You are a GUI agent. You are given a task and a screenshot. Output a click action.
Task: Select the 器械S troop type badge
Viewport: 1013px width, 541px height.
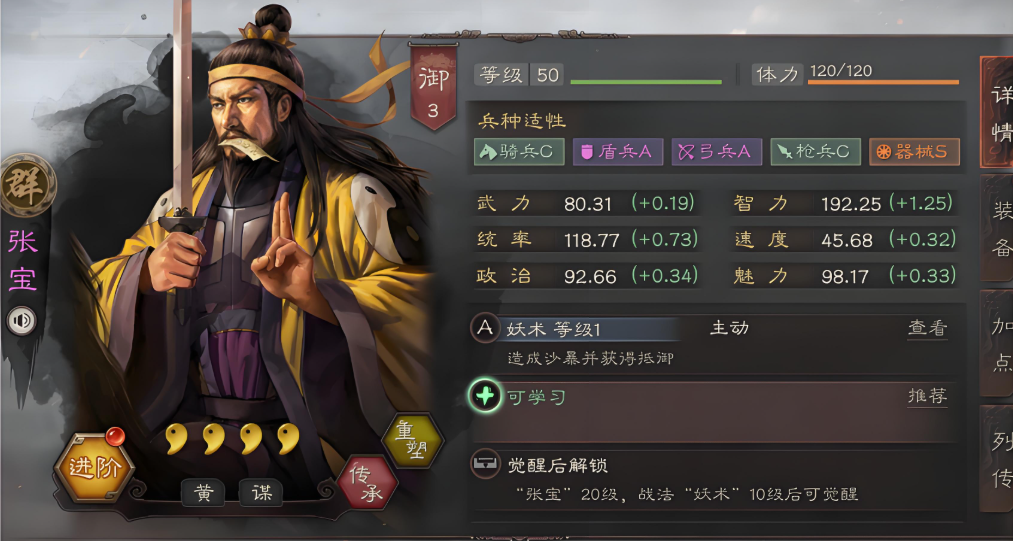click(x=914, y=152)
